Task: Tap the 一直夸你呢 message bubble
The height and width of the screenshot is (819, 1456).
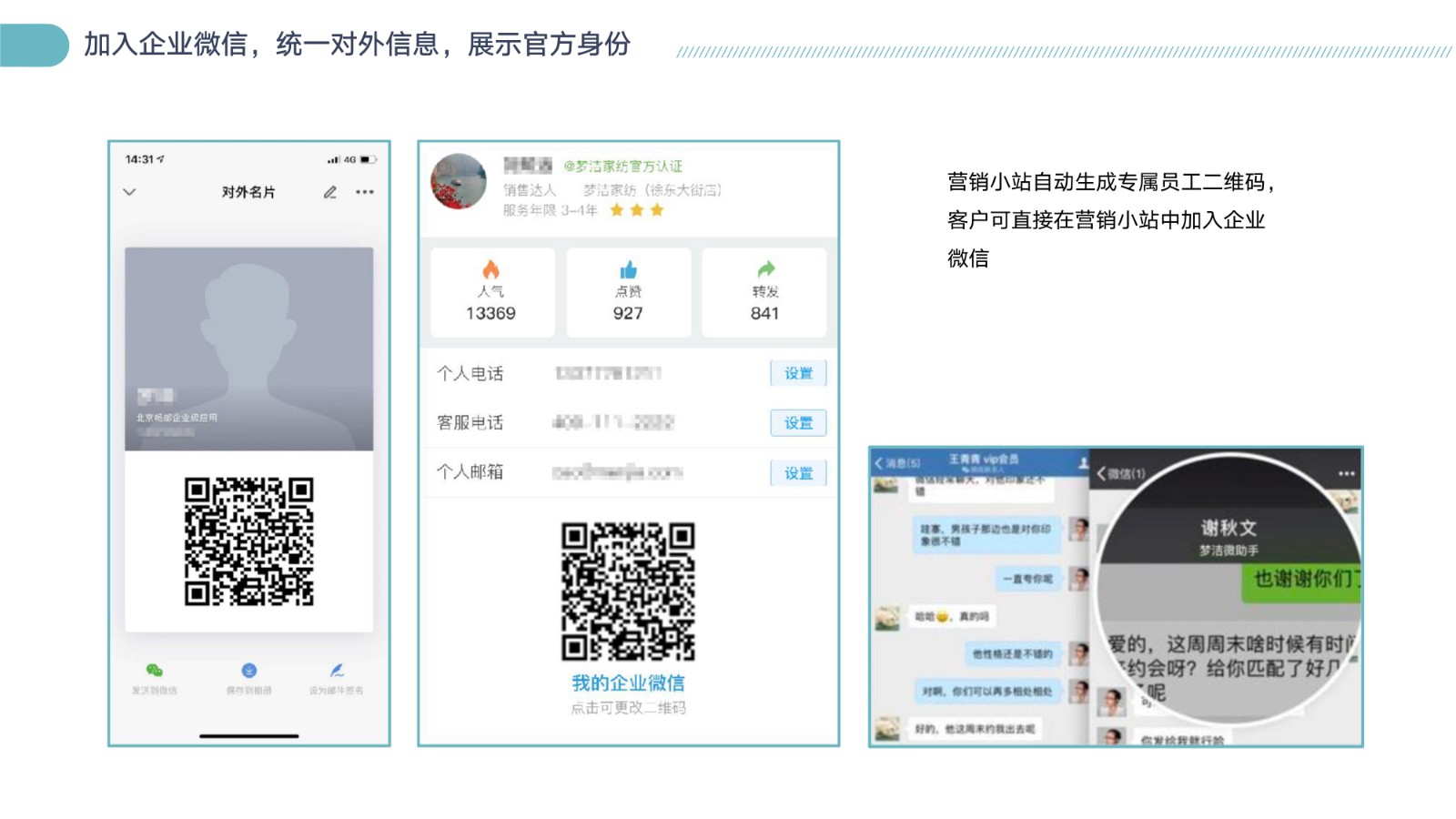Action: [x=1027, y=579]
